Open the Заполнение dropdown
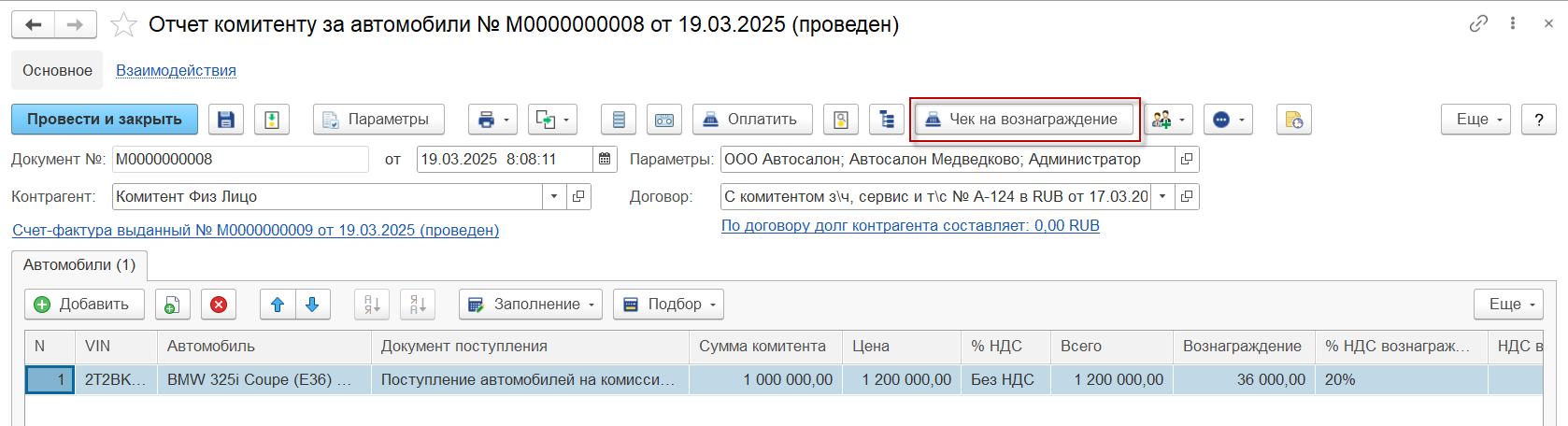1568x426 pixels. (x=531, y=305)
